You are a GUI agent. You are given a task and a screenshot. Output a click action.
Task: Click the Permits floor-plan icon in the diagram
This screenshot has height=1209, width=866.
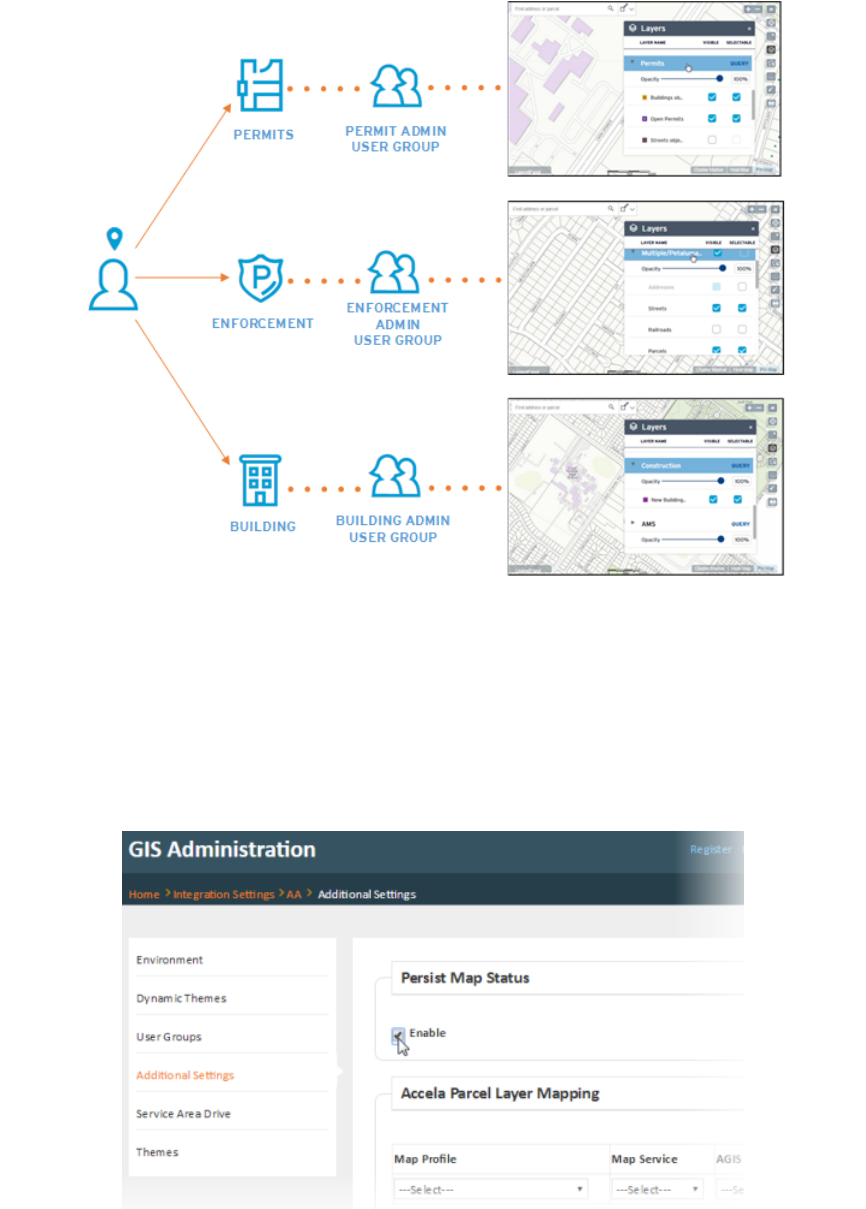[260, 86]
